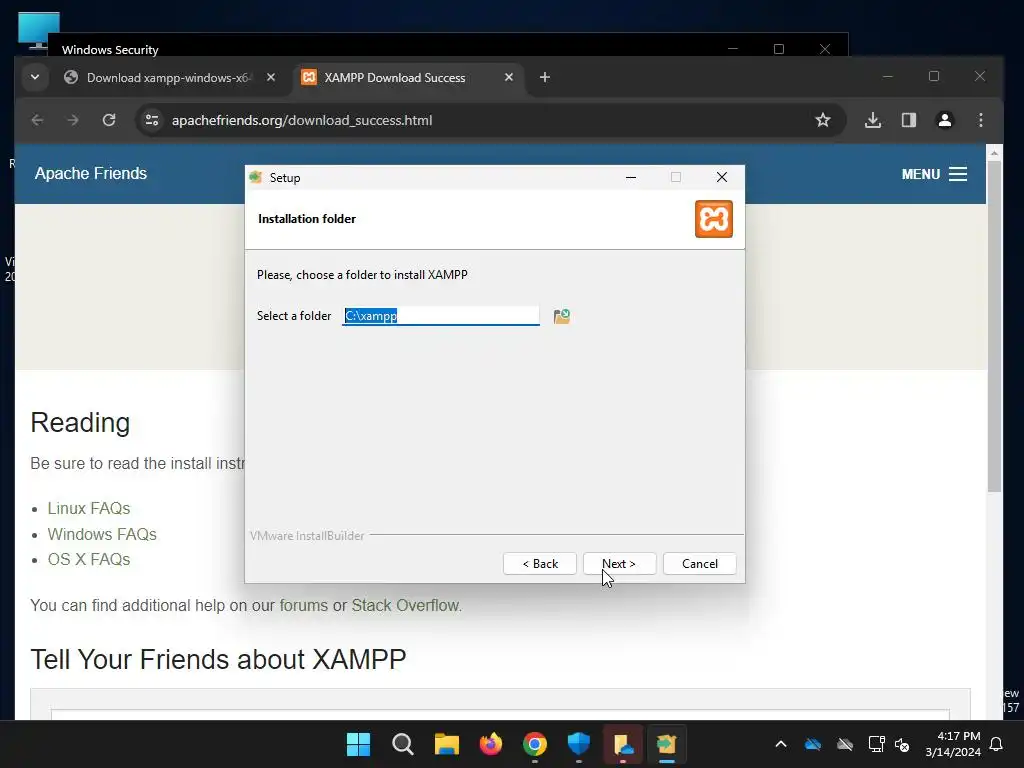Click the Apache Friends site title
The height and width of the screenshot is (768, 1024).
click(x=91, y=174)
